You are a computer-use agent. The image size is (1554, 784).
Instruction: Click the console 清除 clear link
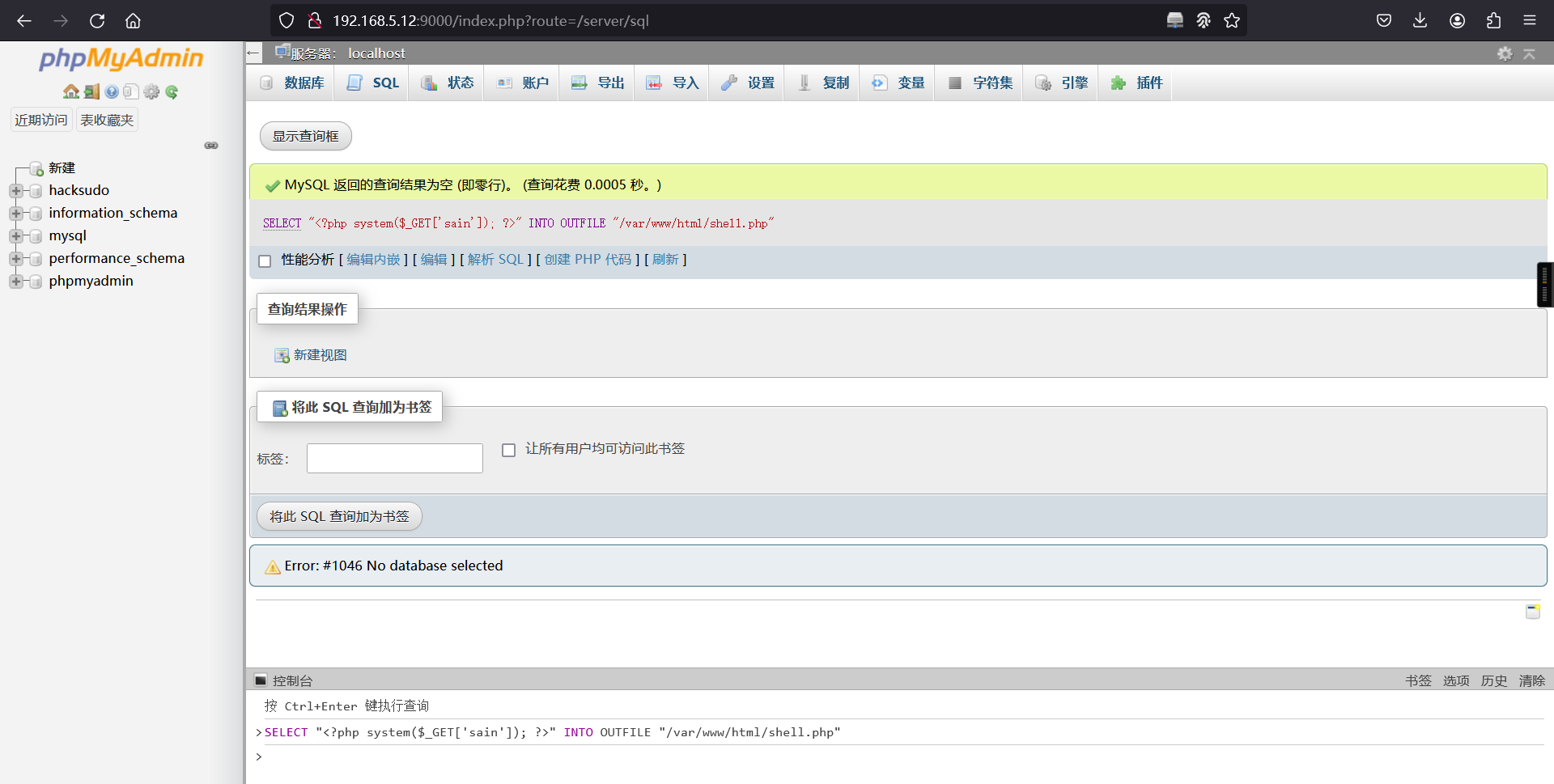tap(1532, 680)
